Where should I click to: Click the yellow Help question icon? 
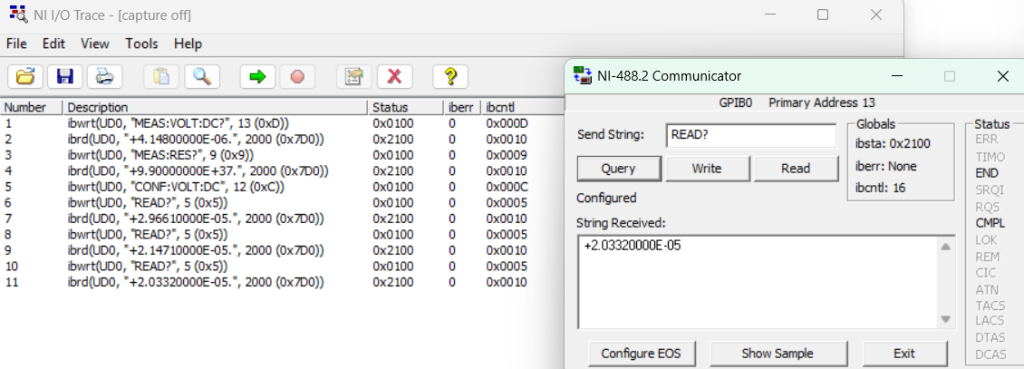coord(450,77)
